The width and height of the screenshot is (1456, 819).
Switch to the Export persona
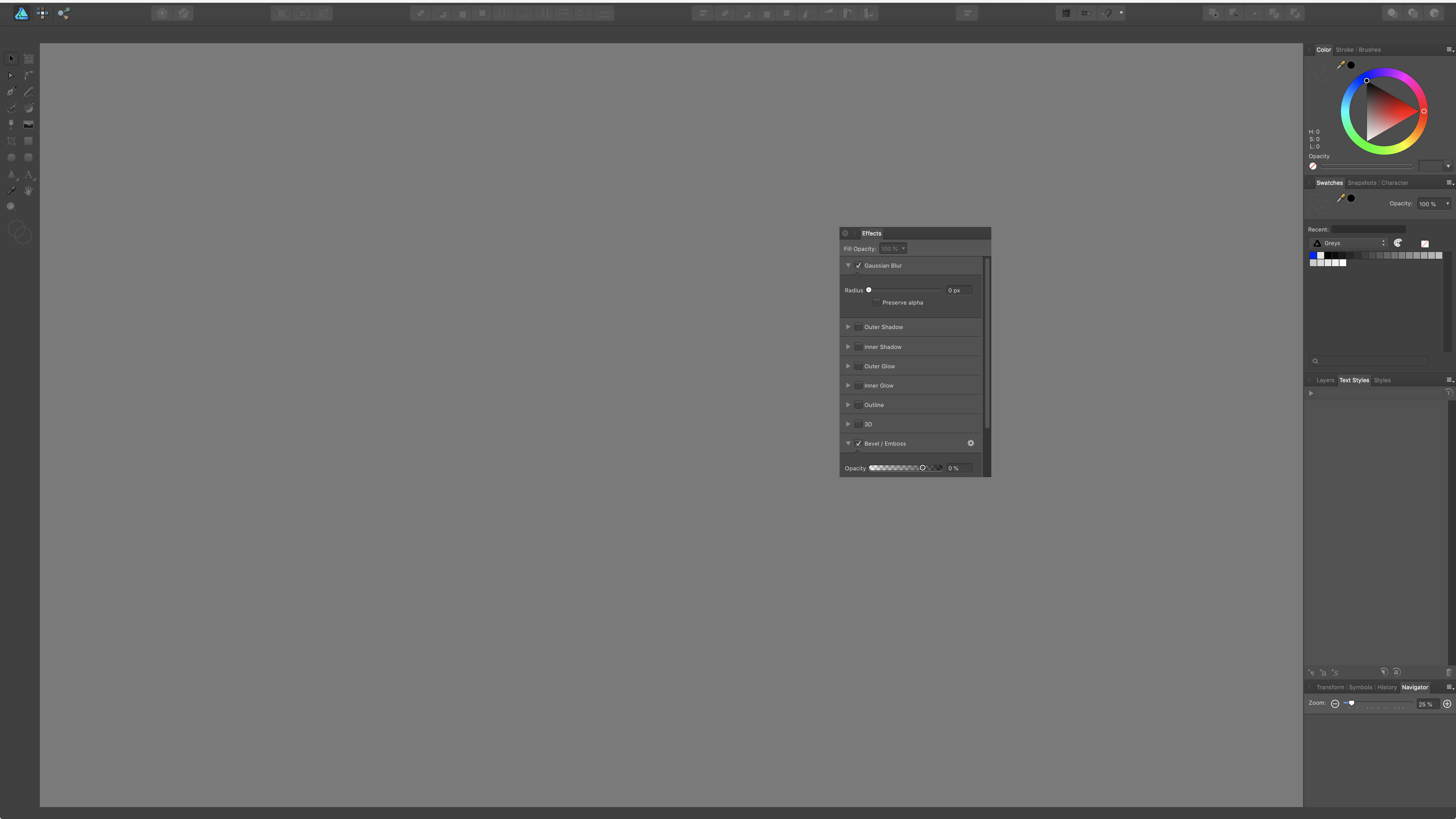(64, 13)
